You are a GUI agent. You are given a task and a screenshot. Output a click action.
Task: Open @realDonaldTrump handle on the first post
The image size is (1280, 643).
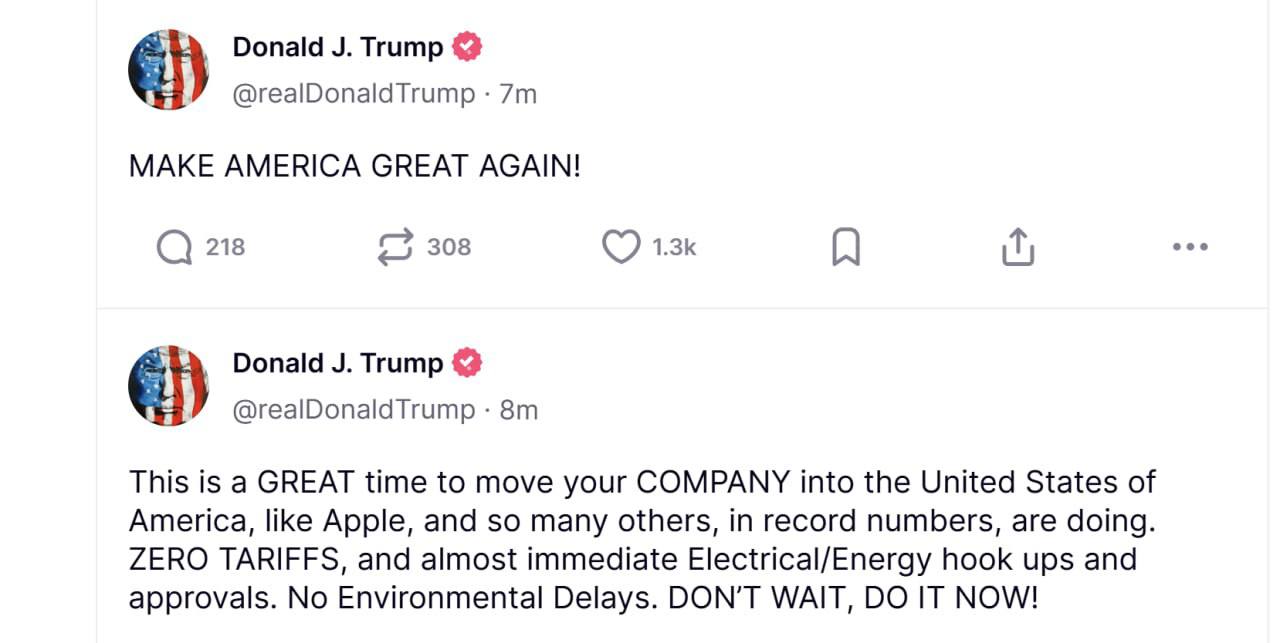coord(354,94)
